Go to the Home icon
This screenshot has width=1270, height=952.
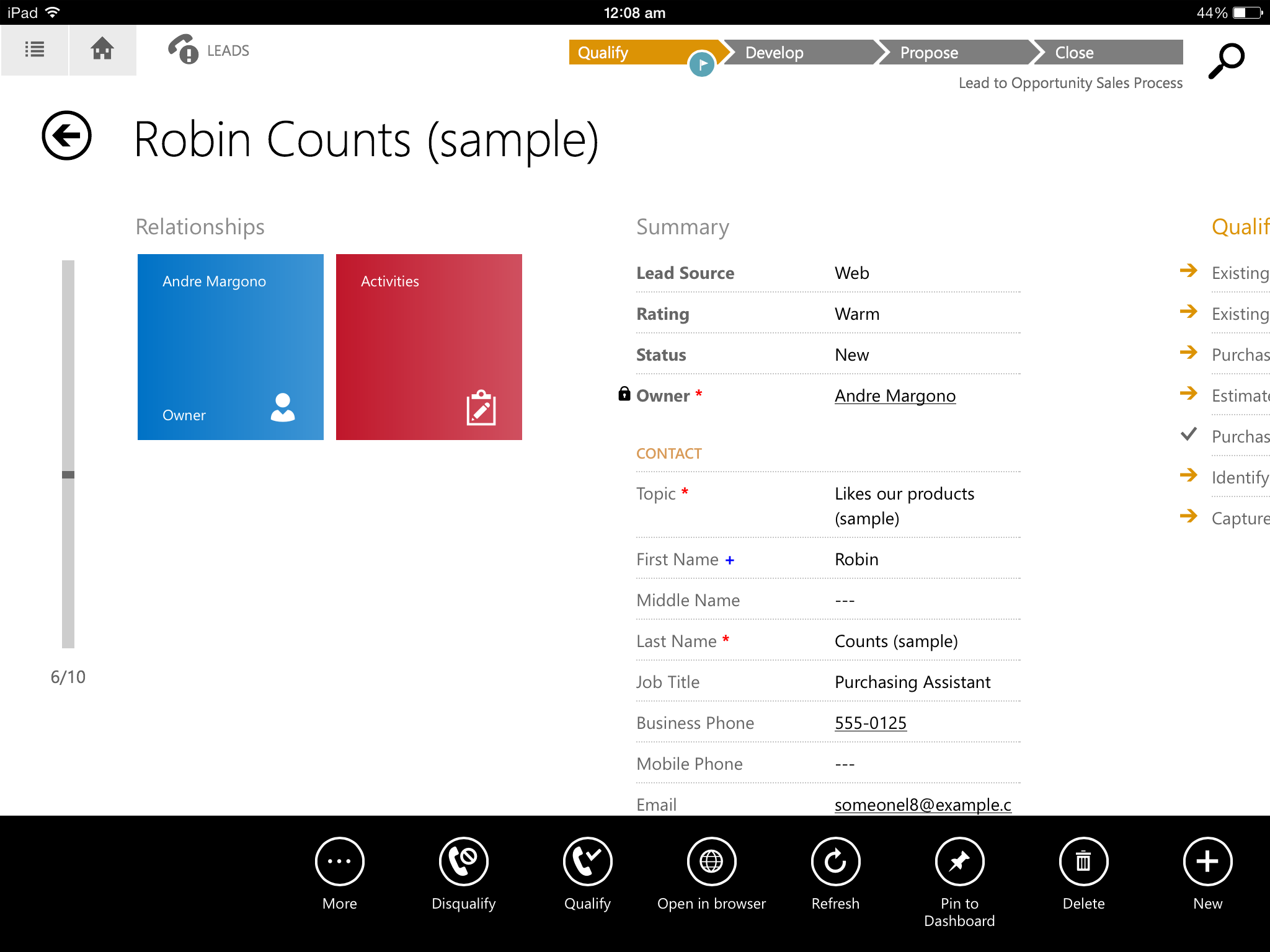tap(102, 50)
